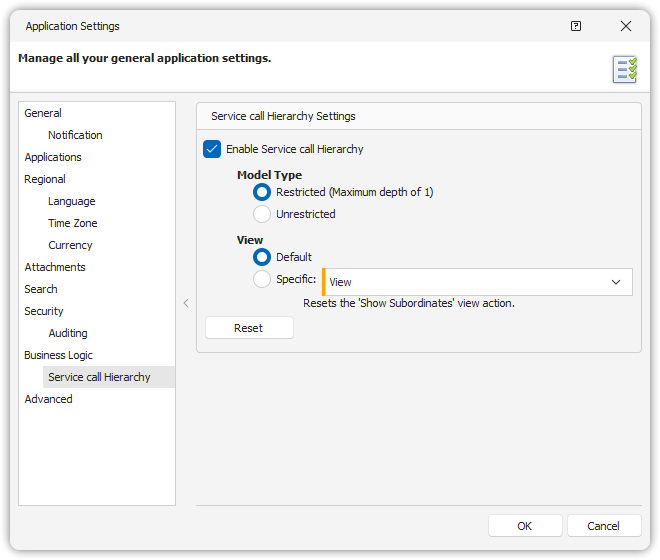Close the Application Settings dialog

[x=626, y=26]
